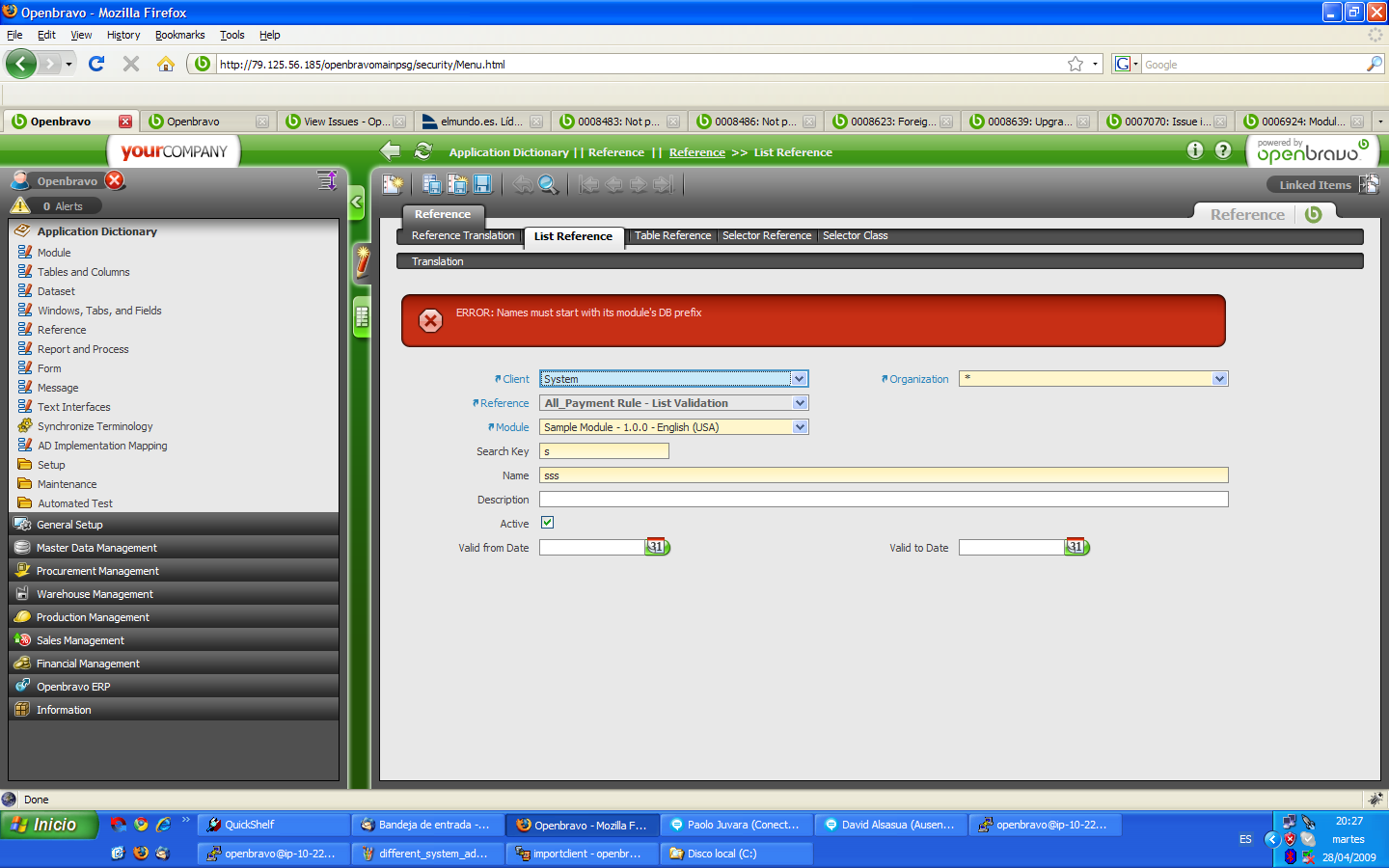Viewport: 1389px width, 868px height.
Task: Open Windows, Tabs, and Fields item
Action: click(x=99, y=311)
